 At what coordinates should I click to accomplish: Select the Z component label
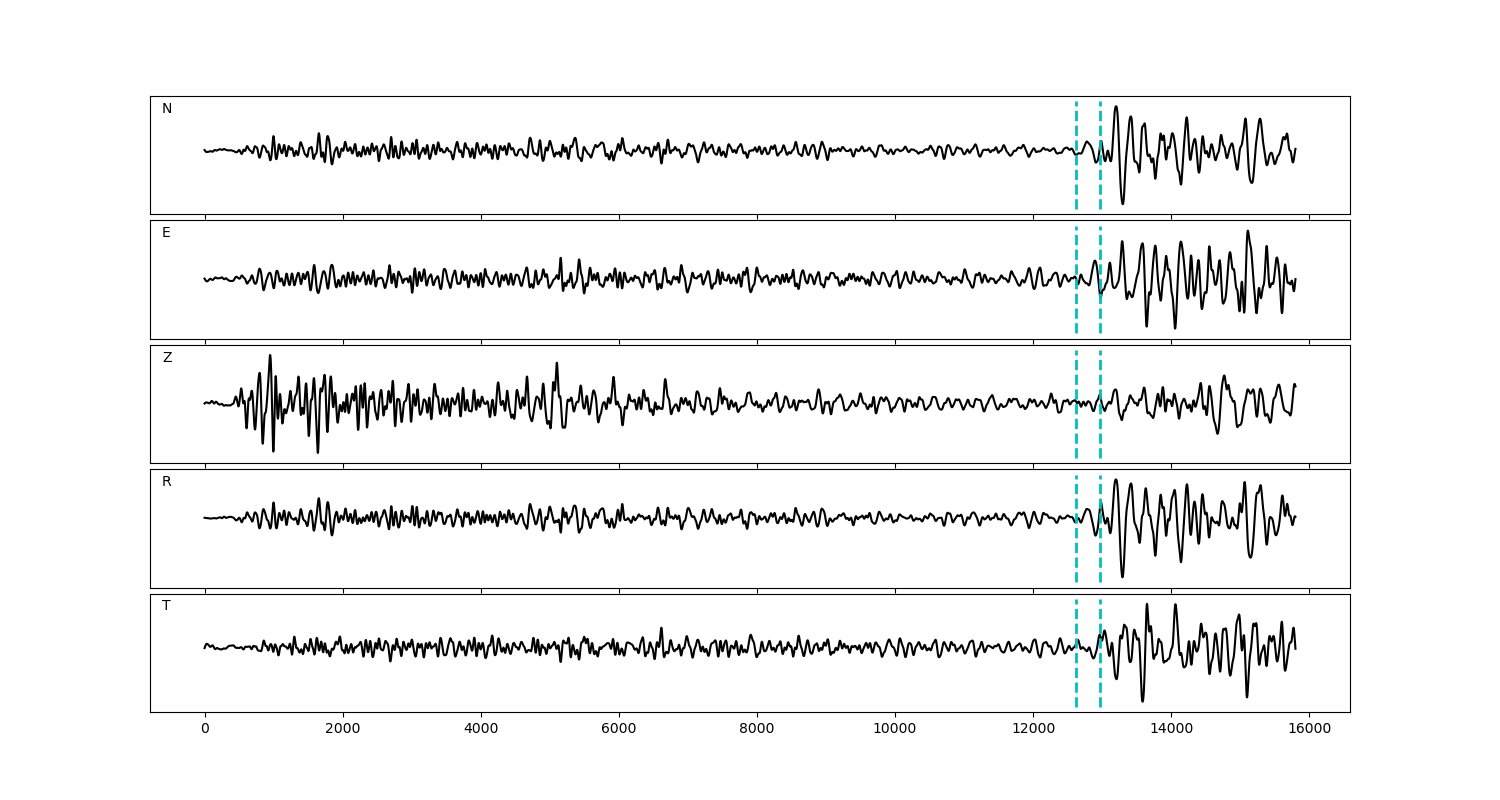pyautogui.click(x=167, y=358)
